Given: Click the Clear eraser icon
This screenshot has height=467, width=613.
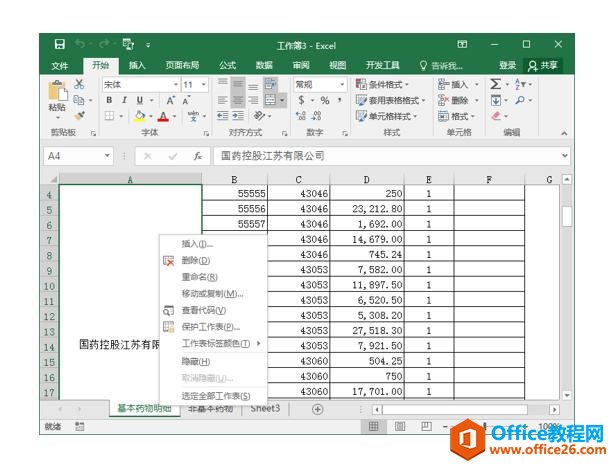Looking at the screenshot, I should 496,116.
